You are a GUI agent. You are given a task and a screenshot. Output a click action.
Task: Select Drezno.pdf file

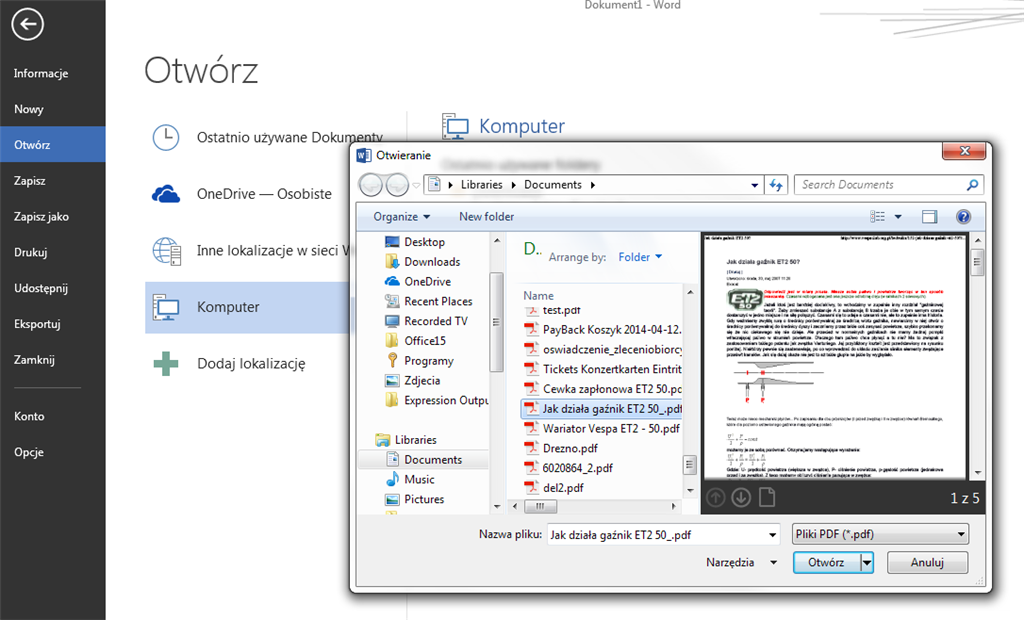[562, 448]
